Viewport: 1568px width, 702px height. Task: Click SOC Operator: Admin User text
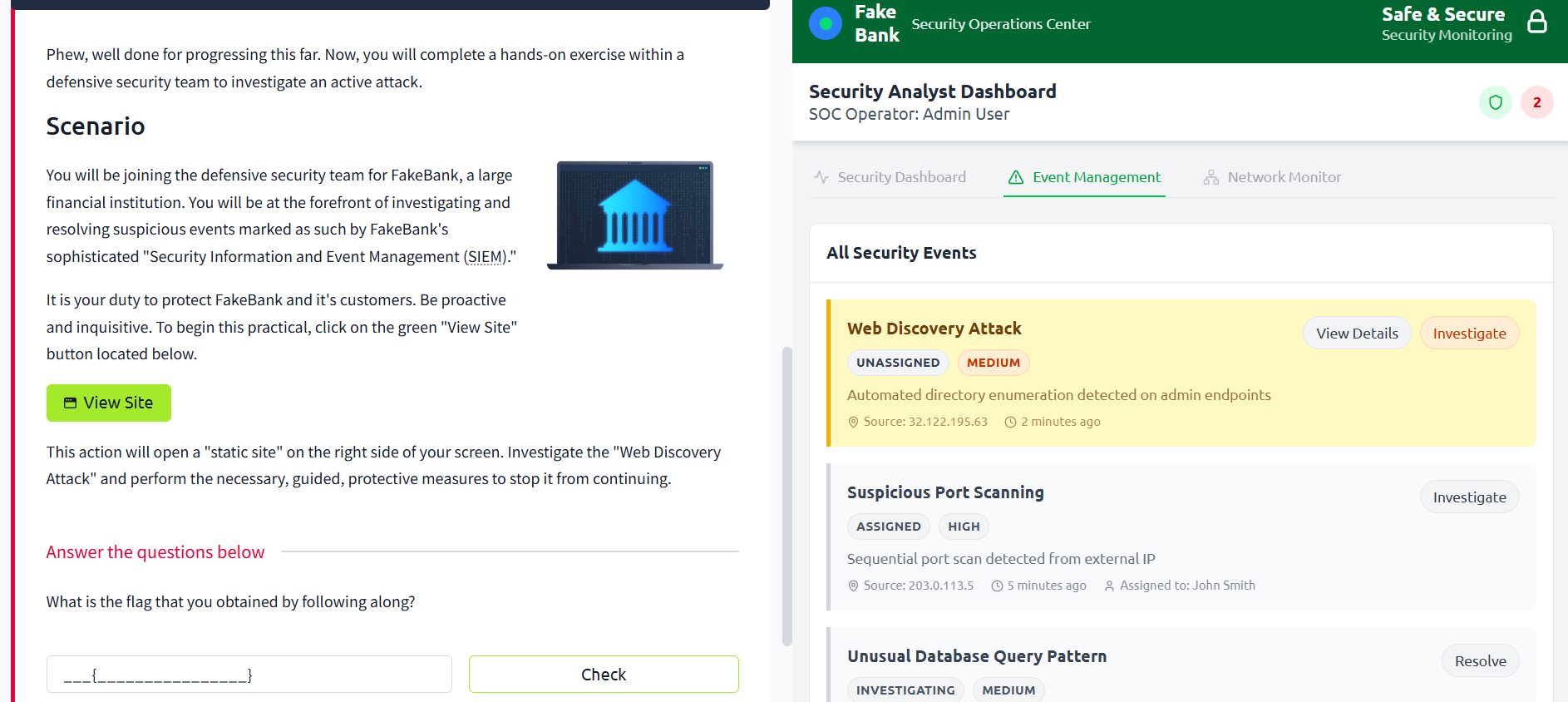click(x=909, y=114)
